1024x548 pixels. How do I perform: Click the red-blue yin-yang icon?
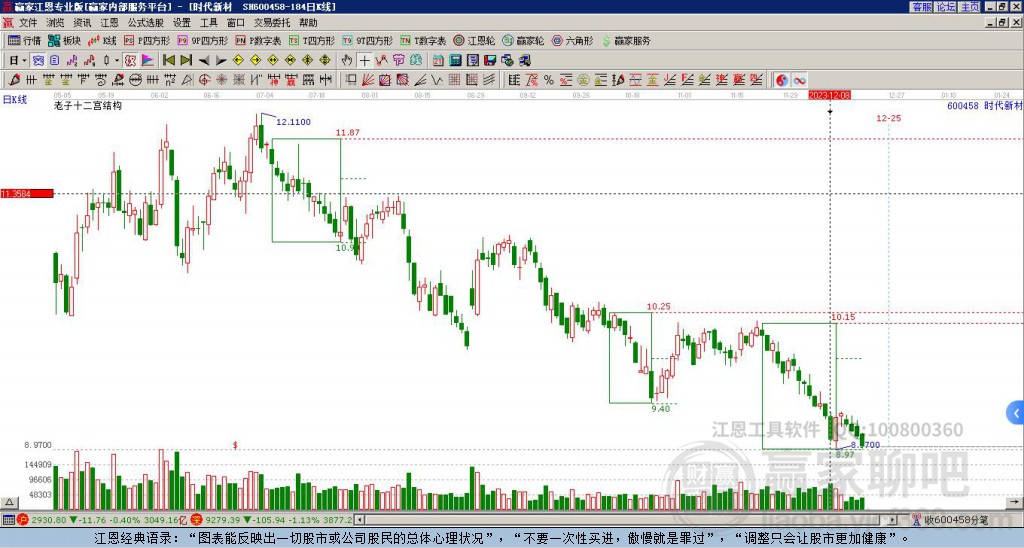point(782,80)
